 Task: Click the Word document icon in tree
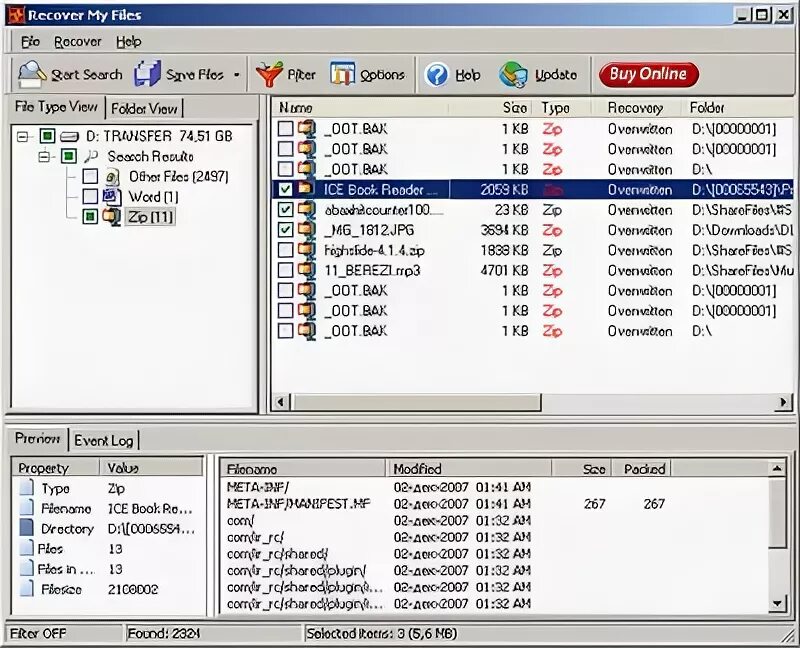tap(110, 197)
